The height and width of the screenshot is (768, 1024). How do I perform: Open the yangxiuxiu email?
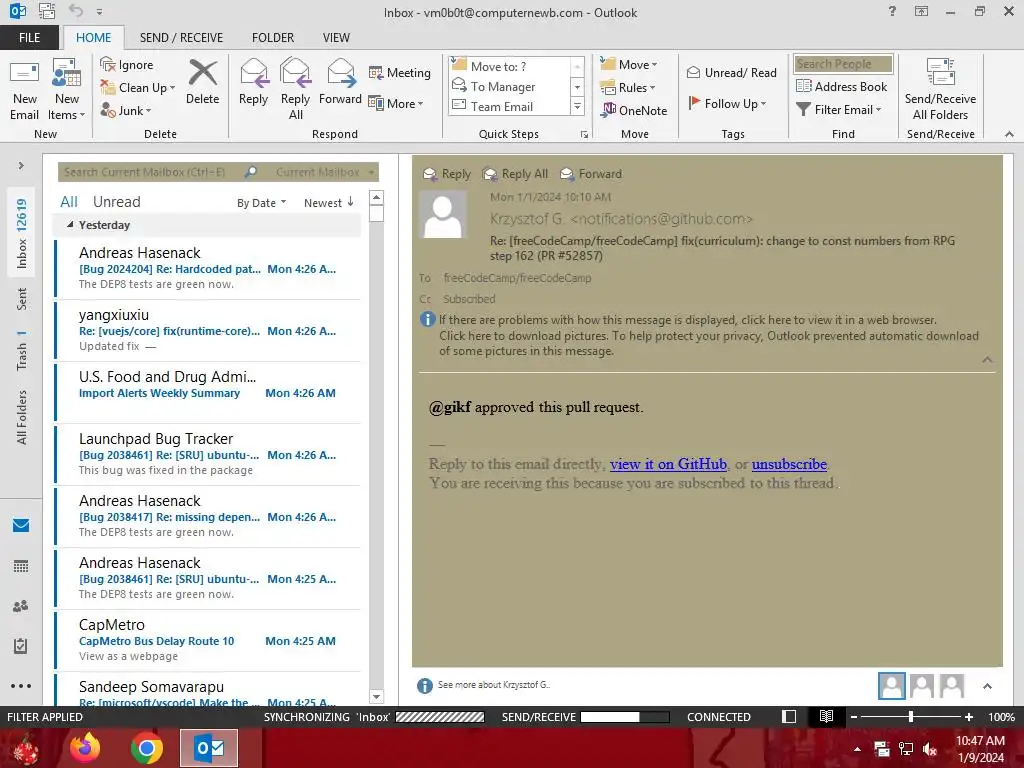208,330
